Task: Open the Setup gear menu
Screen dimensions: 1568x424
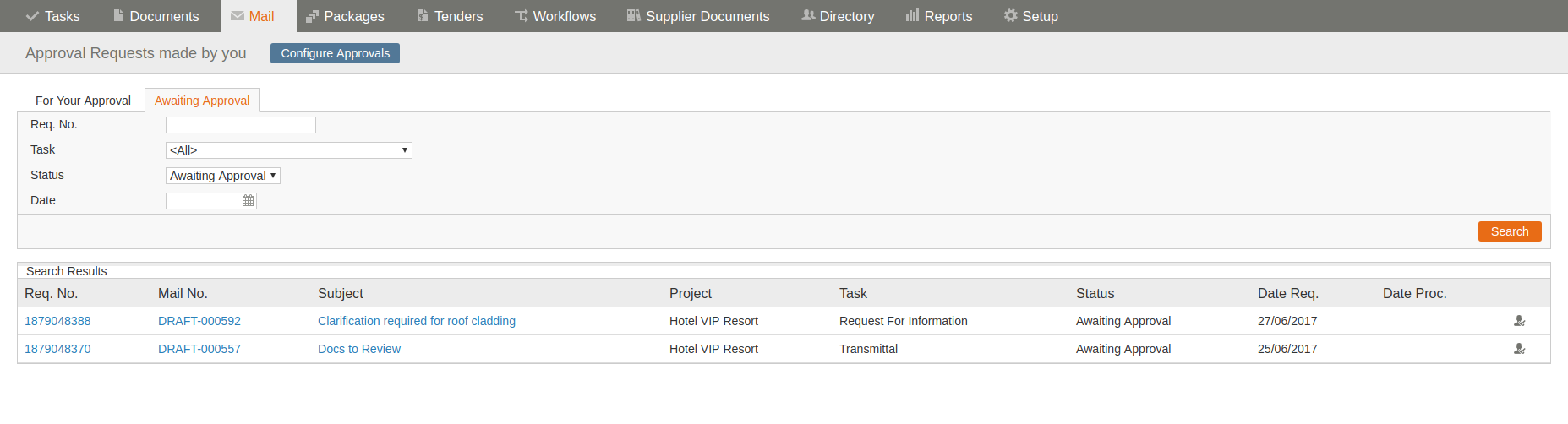Action: 1030,16
